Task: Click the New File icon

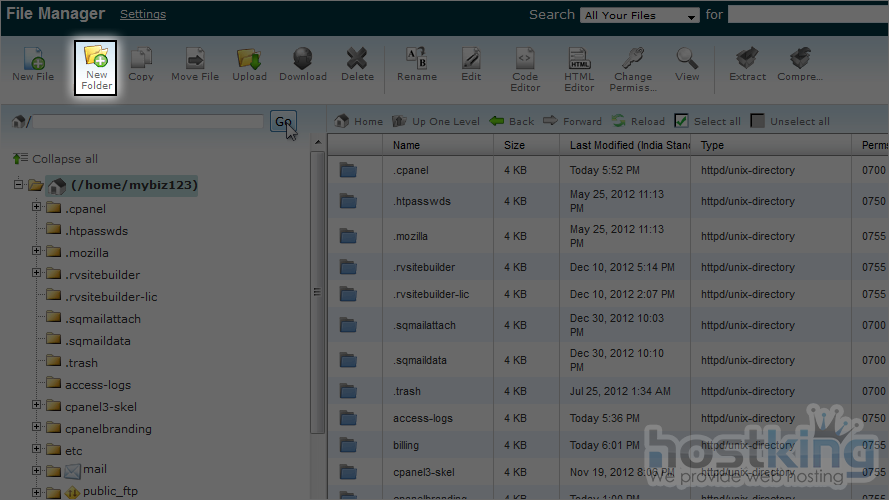Action: coord(33,64)
